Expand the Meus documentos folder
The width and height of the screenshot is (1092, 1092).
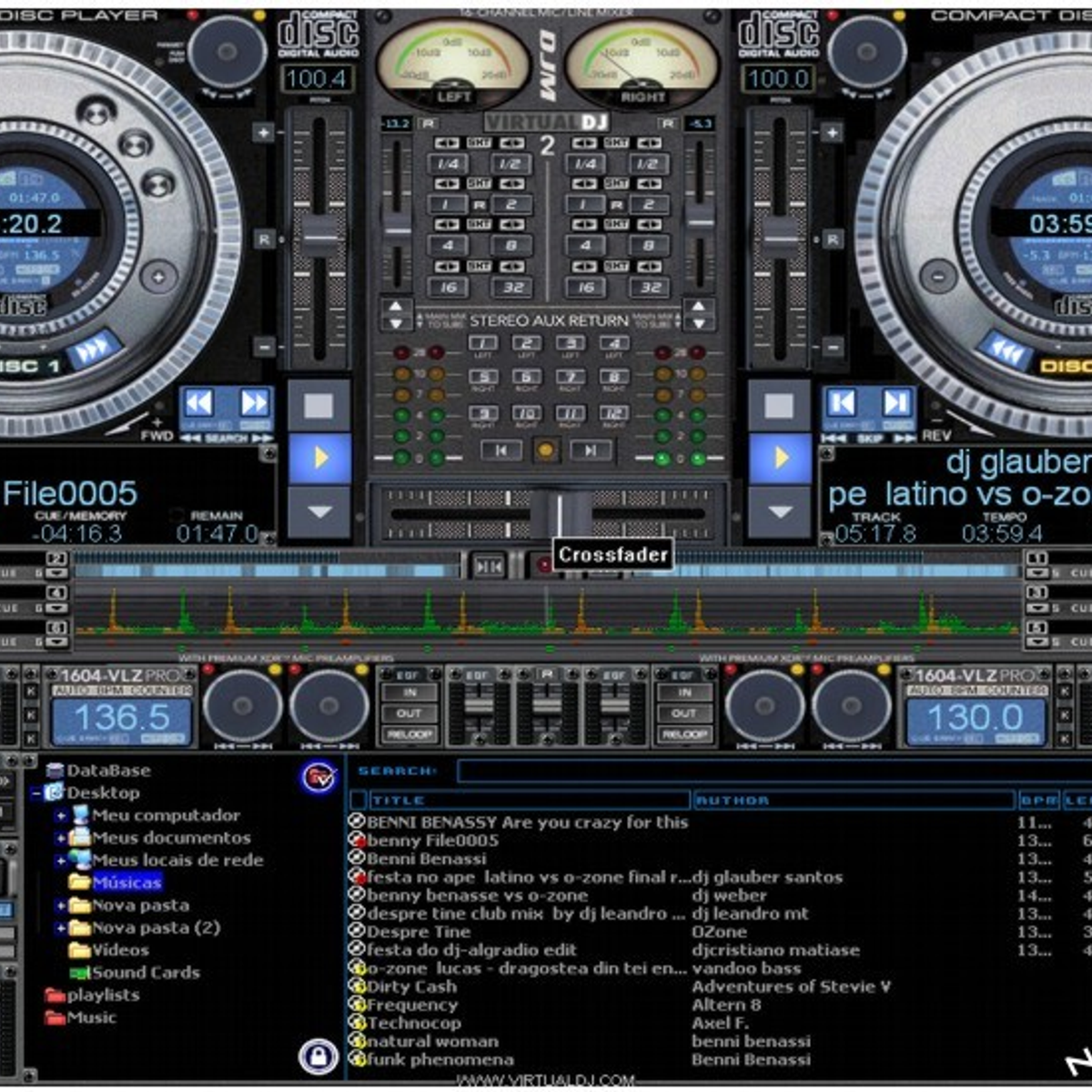[60, 838]
